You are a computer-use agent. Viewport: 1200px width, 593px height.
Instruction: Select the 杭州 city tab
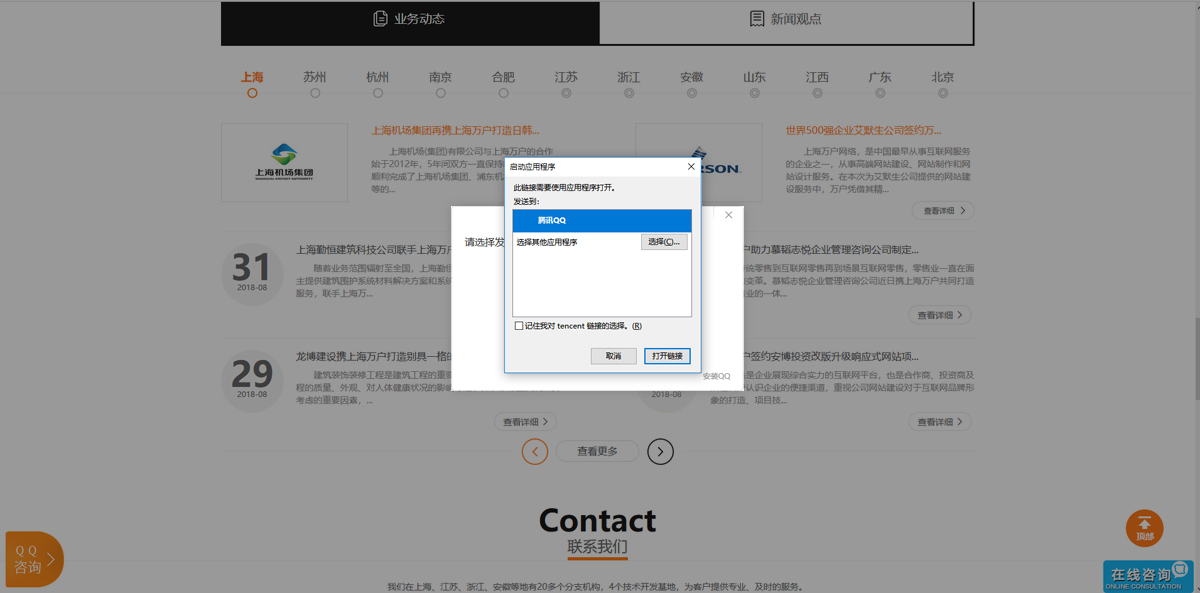point(378,77)
